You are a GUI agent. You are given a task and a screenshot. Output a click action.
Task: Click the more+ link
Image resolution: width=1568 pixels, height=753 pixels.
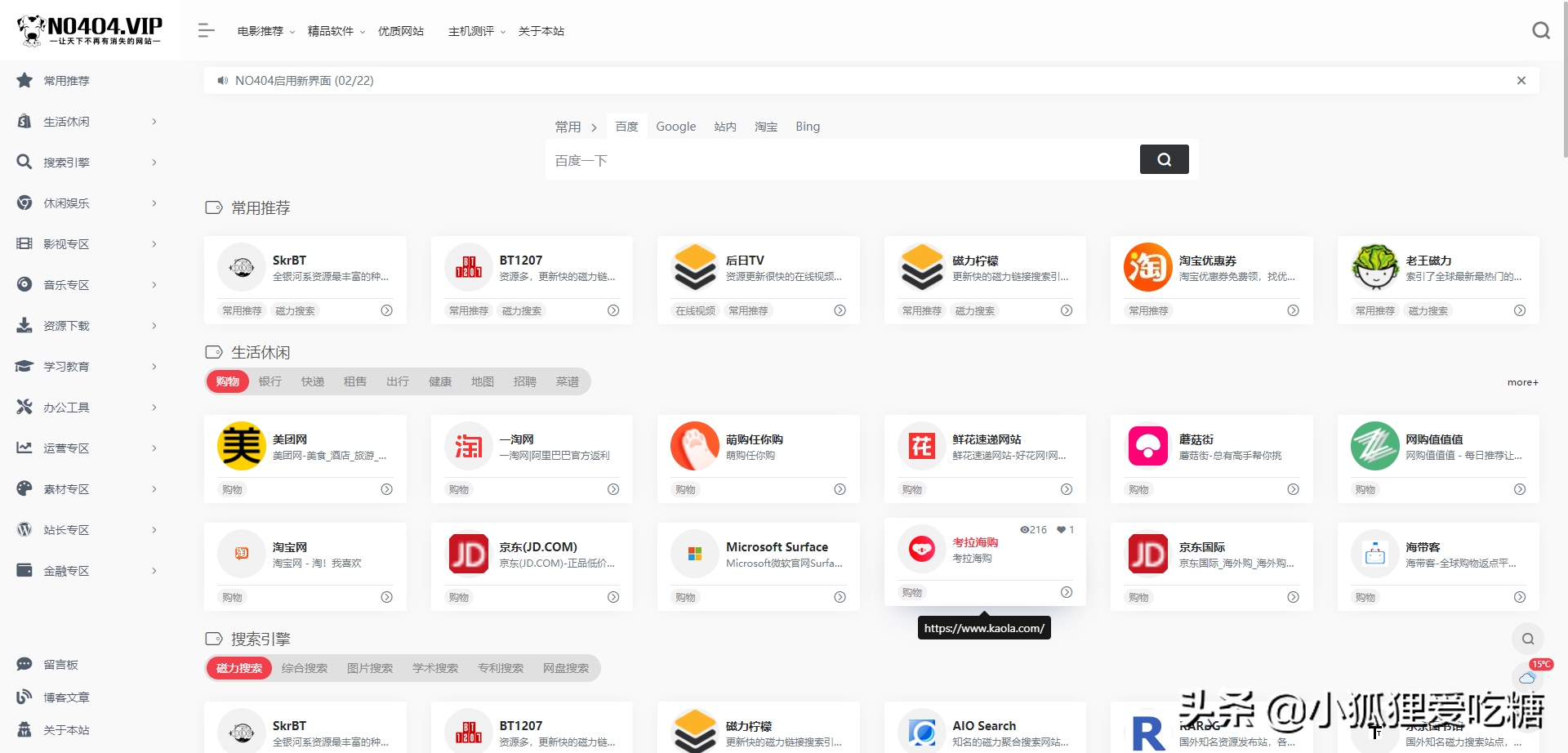coord(1522,382)
